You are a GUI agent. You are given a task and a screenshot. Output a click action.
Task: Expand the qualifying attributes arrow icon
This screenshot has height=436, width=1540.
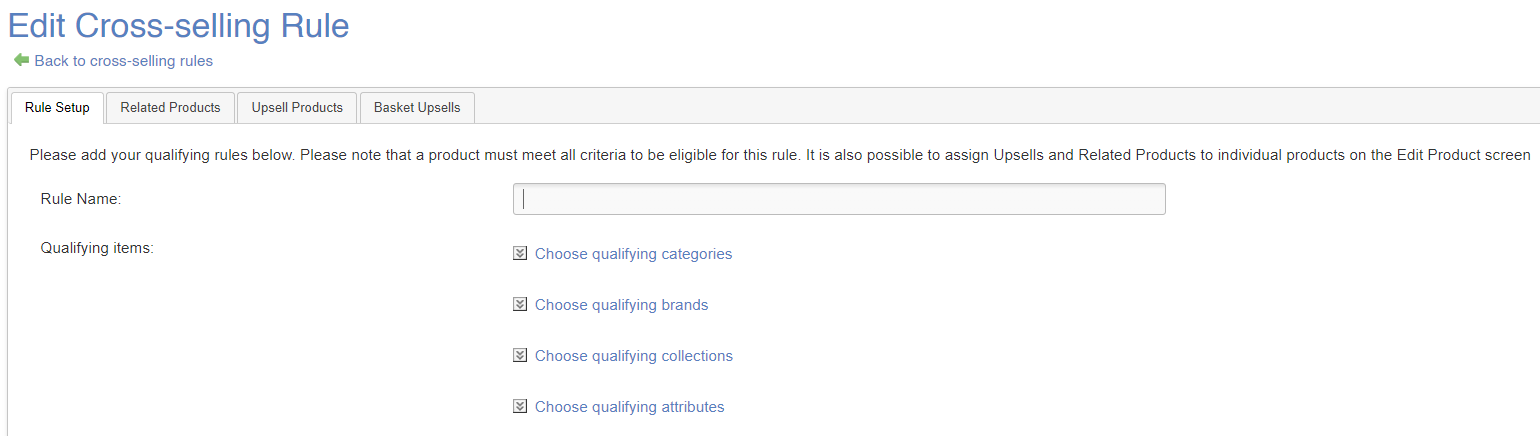pos(520,407)
